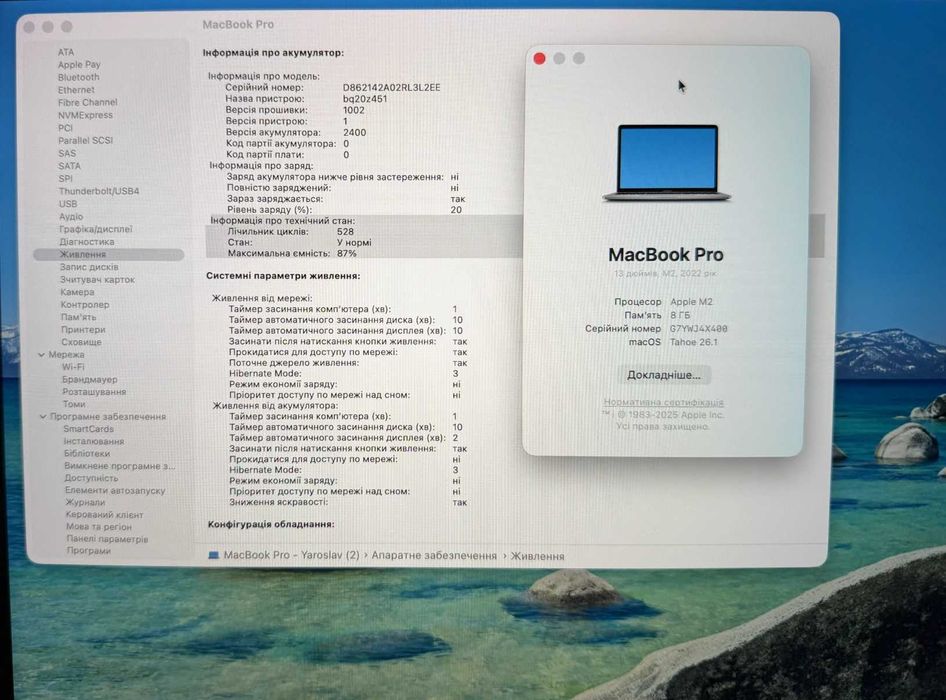Select Аудіо in the sidebar
946x700 pixels.
point(71,217)
